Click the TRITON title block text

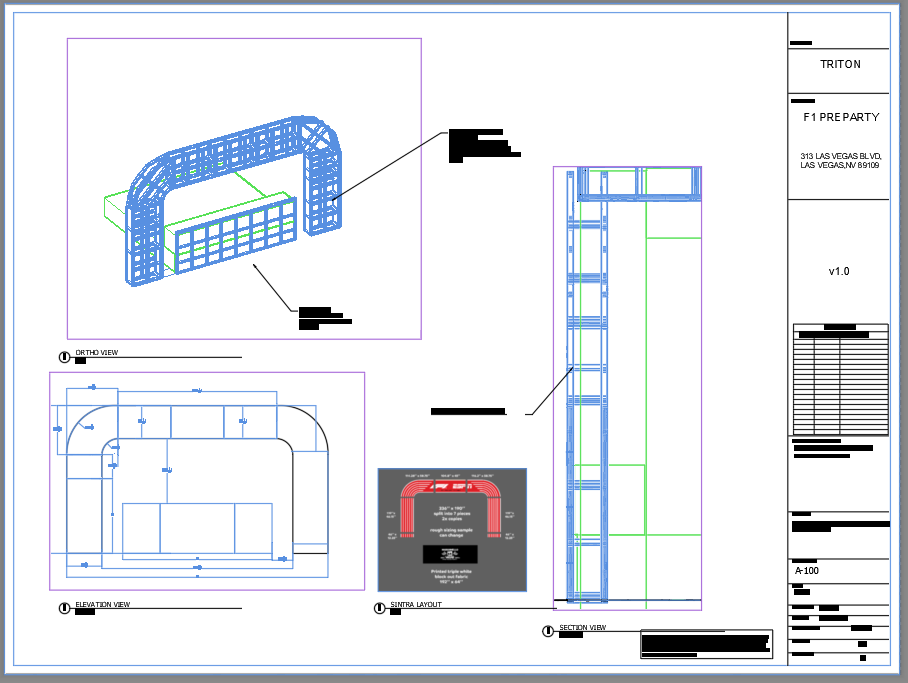(x=840, y=64)
